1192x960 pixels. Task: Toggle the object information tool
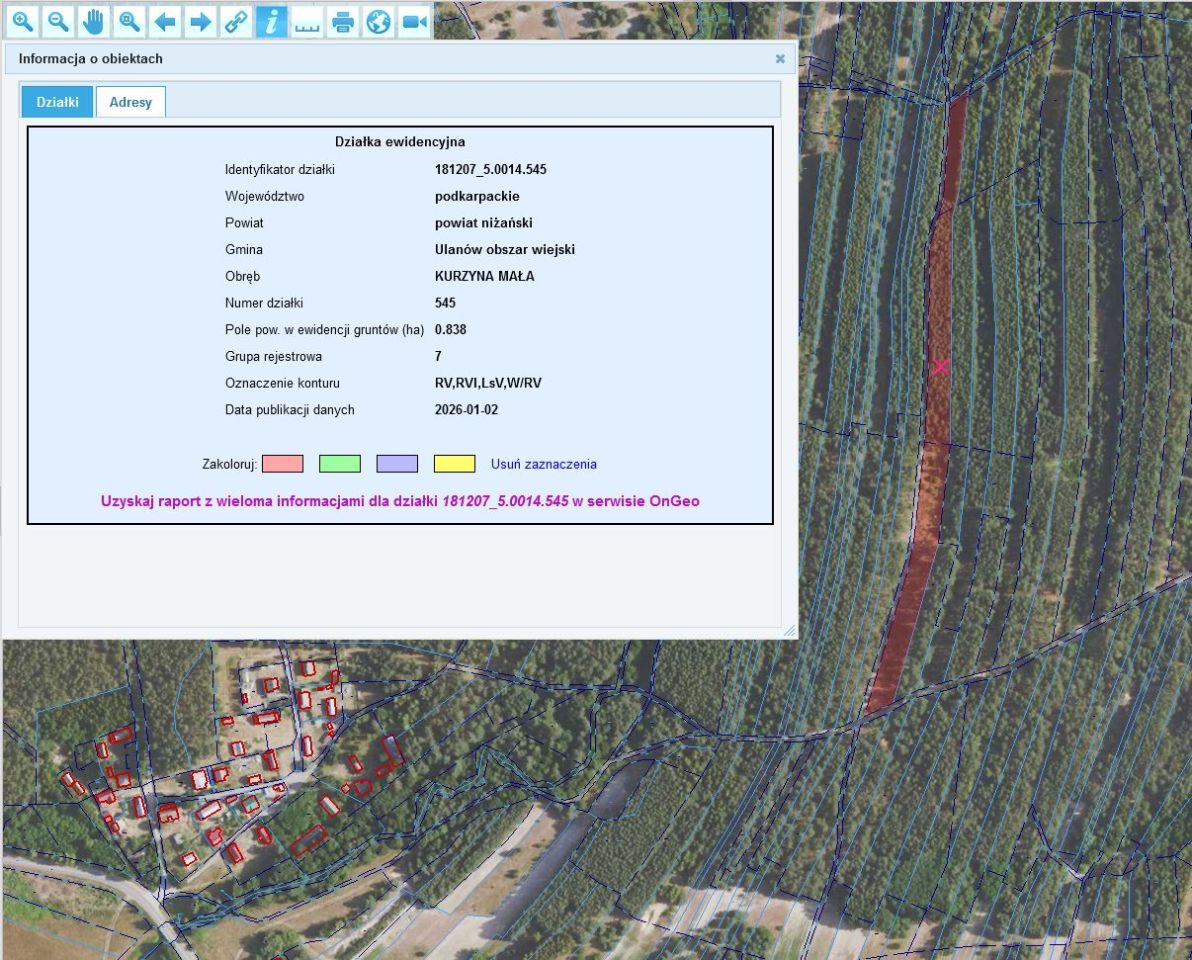click(x=271, y=21)
